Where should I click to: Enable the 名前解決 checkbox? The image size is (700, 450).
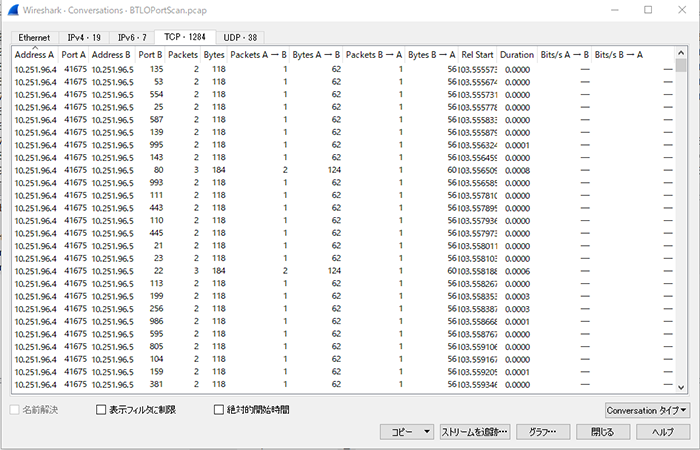coord(13,410)
